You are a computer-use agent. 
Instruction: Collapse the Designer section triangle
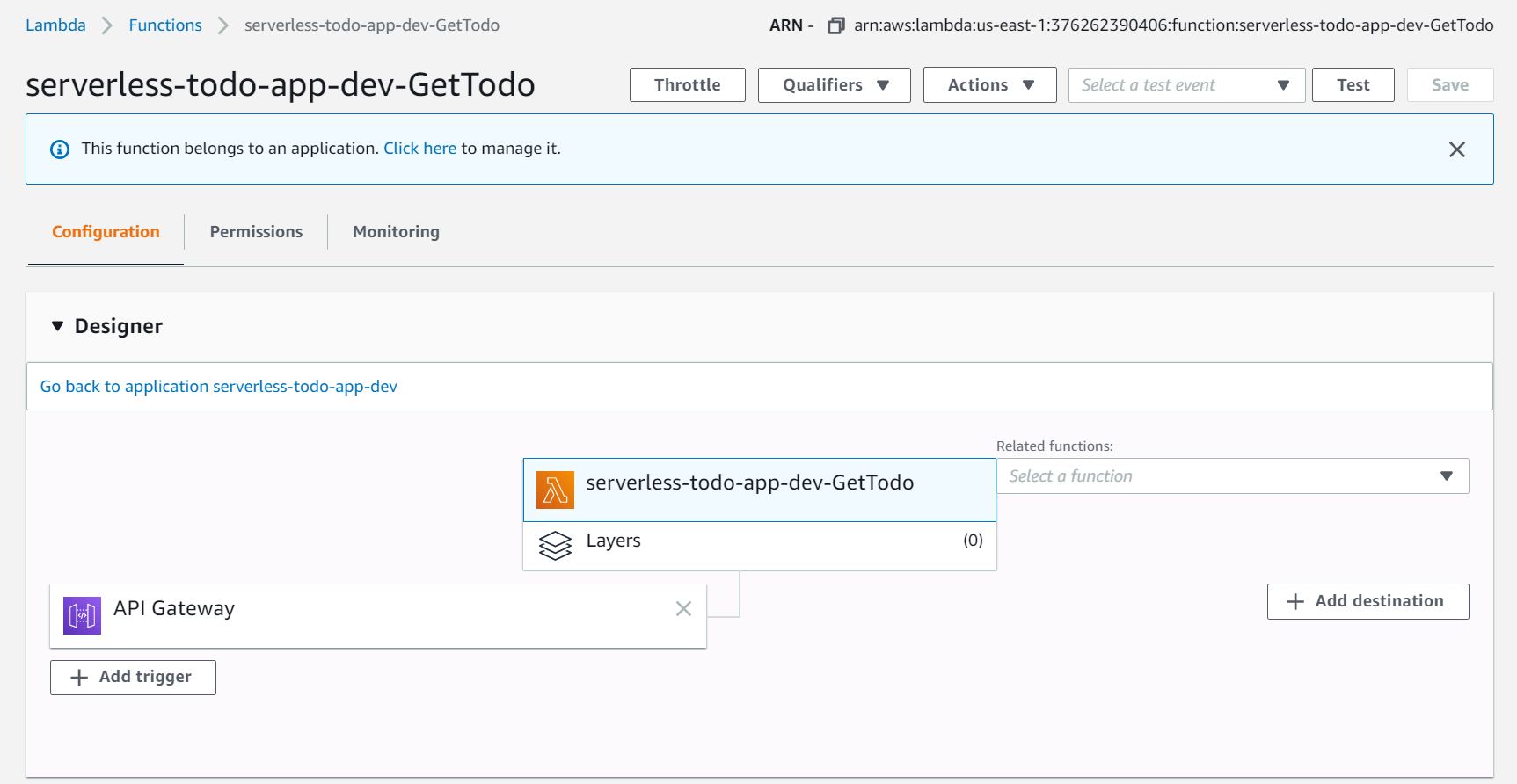click(x=58, y=326)
